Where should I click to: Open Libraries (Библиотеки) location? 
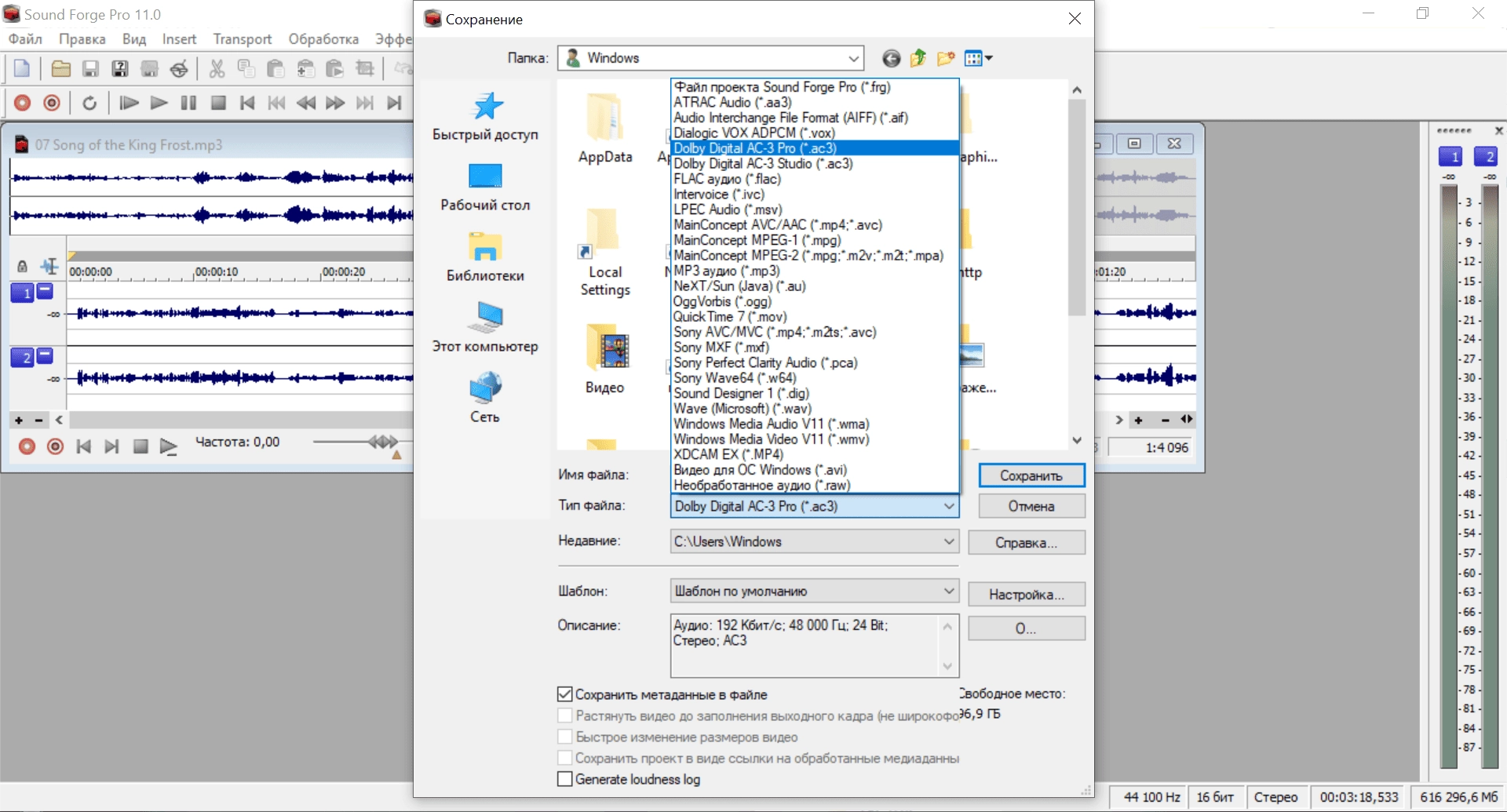pyautogui.click(x=485, y=257)
